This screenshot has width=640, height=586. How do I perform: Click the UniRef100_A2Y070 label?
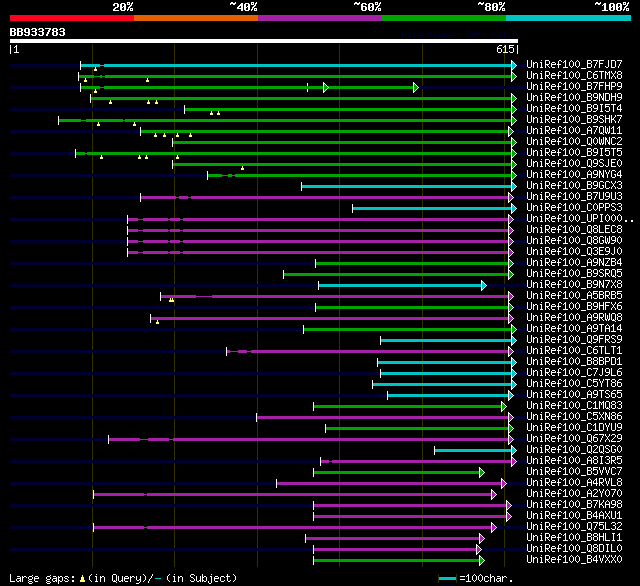[x=574, y=494]
